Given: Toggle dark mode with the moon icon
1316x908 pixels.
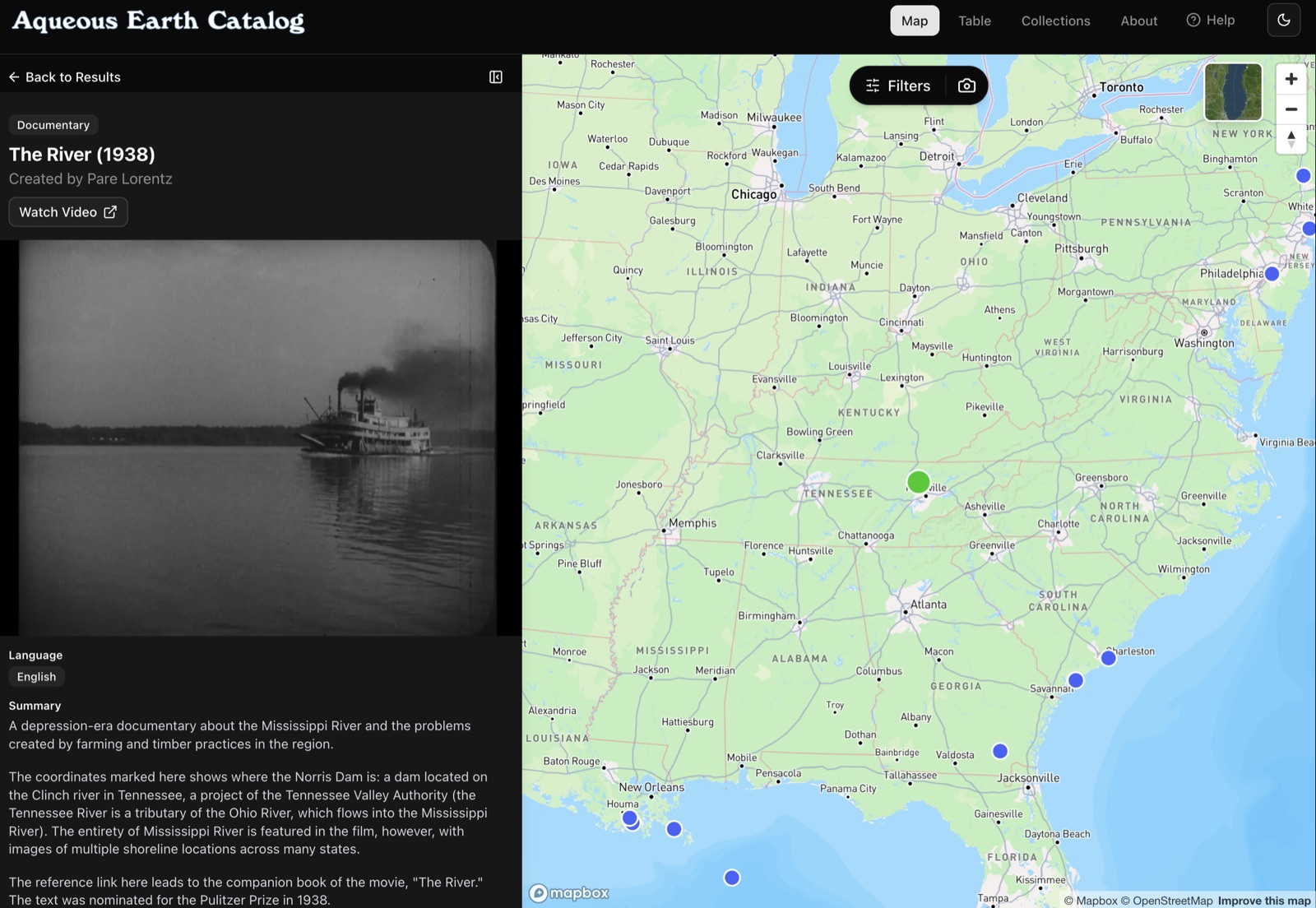Looking at the screenshot, I should tap(1283, 21).
